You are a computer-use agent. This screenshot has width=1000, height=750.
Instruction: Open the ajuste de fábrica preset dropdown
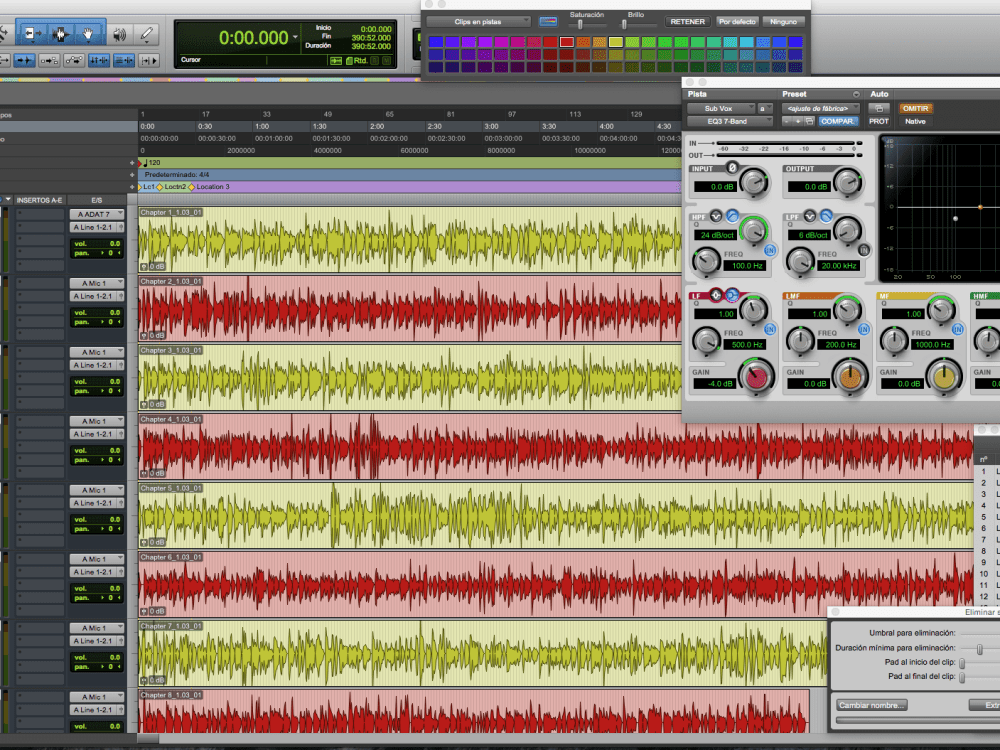[x=820, y=108]
